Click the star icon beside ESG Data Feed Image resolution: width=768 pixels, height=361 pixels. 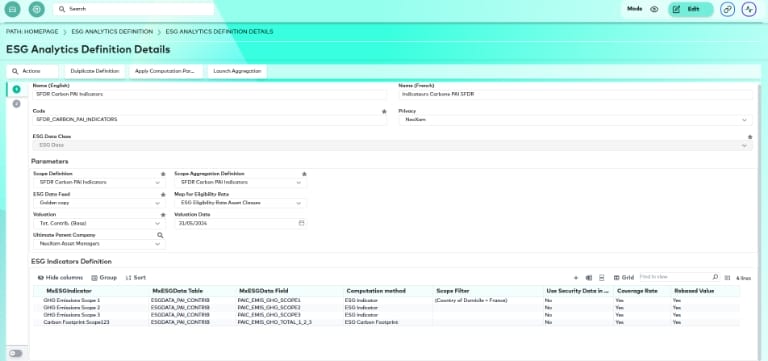[163, 194]
